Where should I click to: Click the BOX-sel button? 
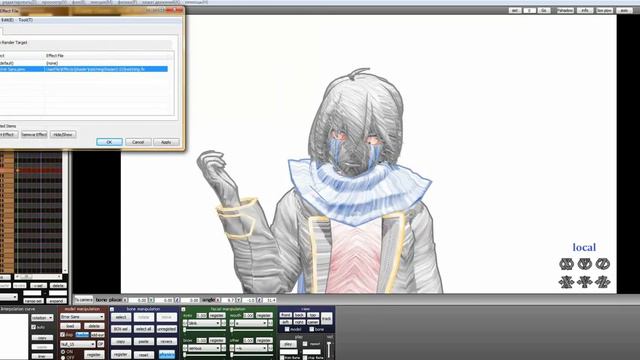(121, 329)
